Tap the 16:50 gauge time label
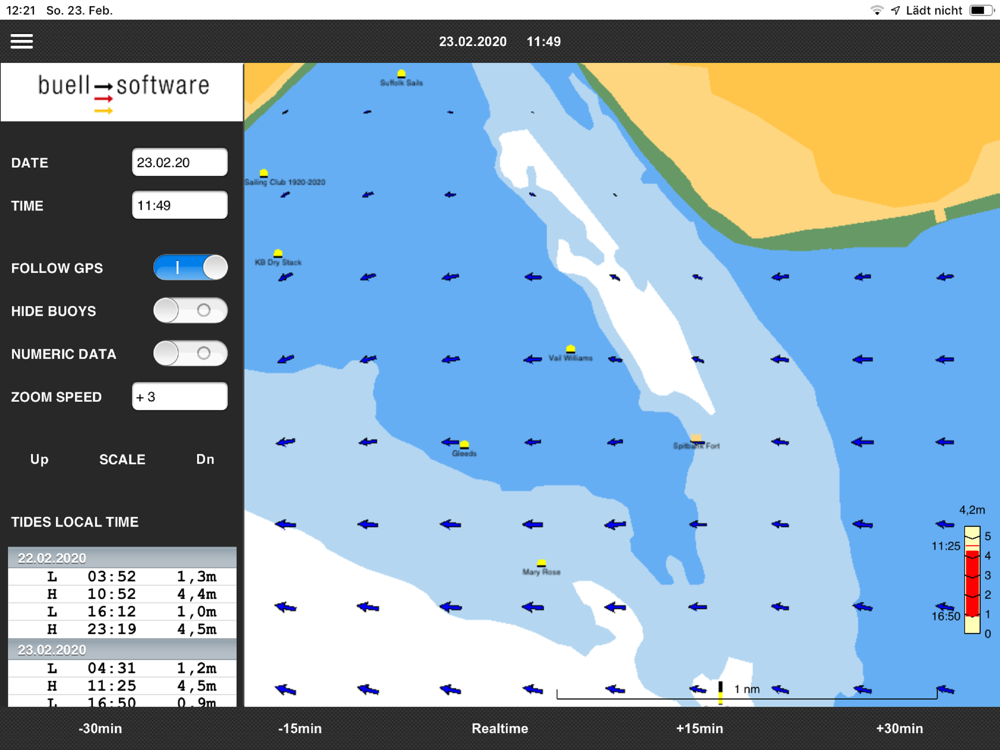 [946, 616]
